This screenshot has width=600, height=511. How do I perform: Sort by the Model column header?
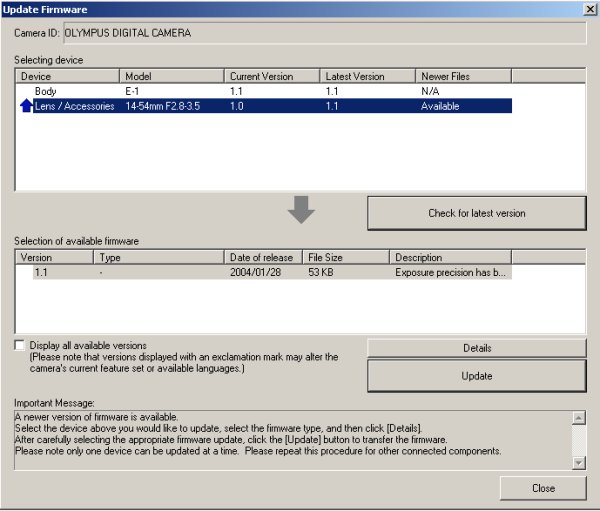tap(172, 76)
